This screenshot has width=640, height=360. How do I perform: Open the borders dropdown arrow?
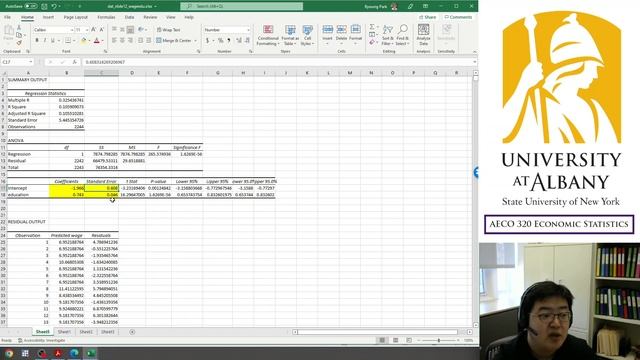(74, 40)
